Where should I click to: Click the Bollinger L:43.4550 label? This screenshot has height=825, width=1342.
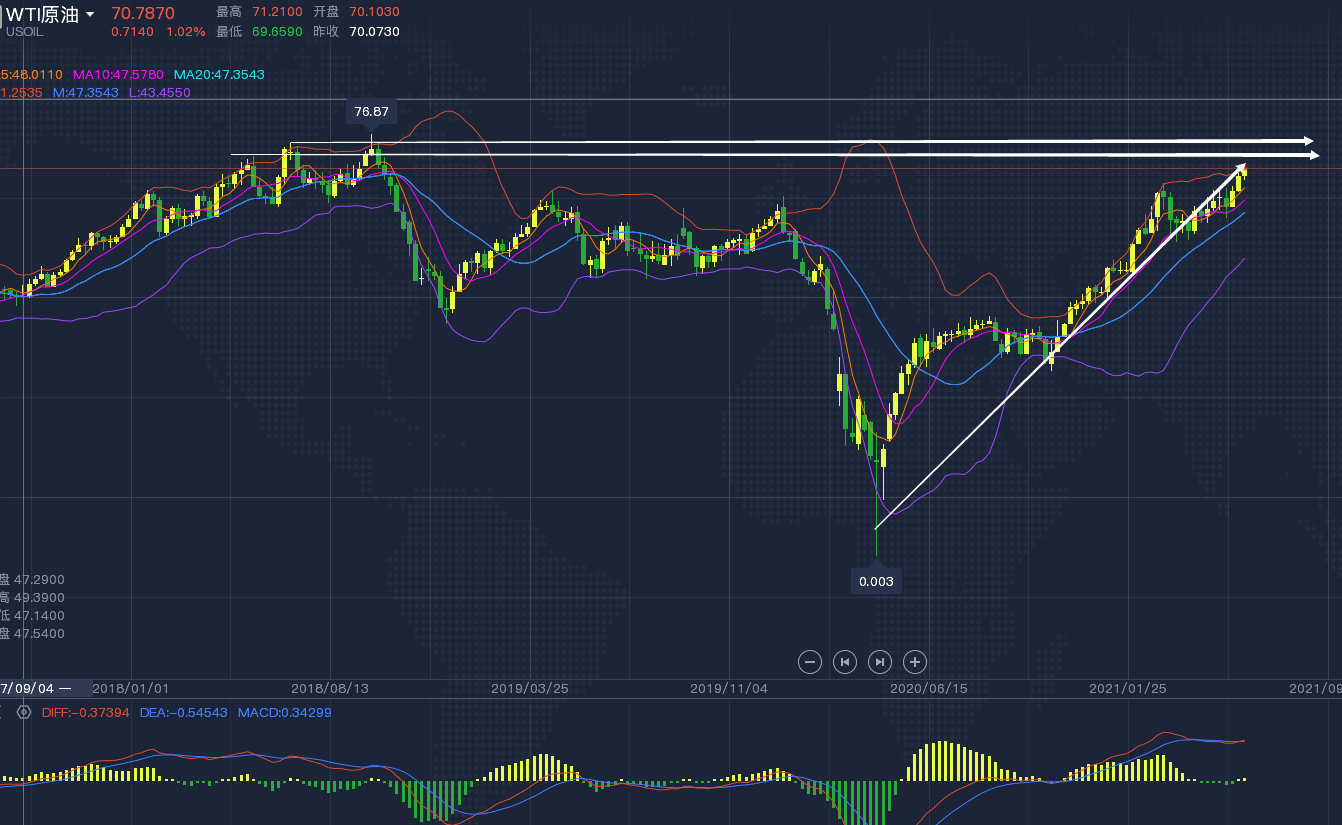pos(159,93)
